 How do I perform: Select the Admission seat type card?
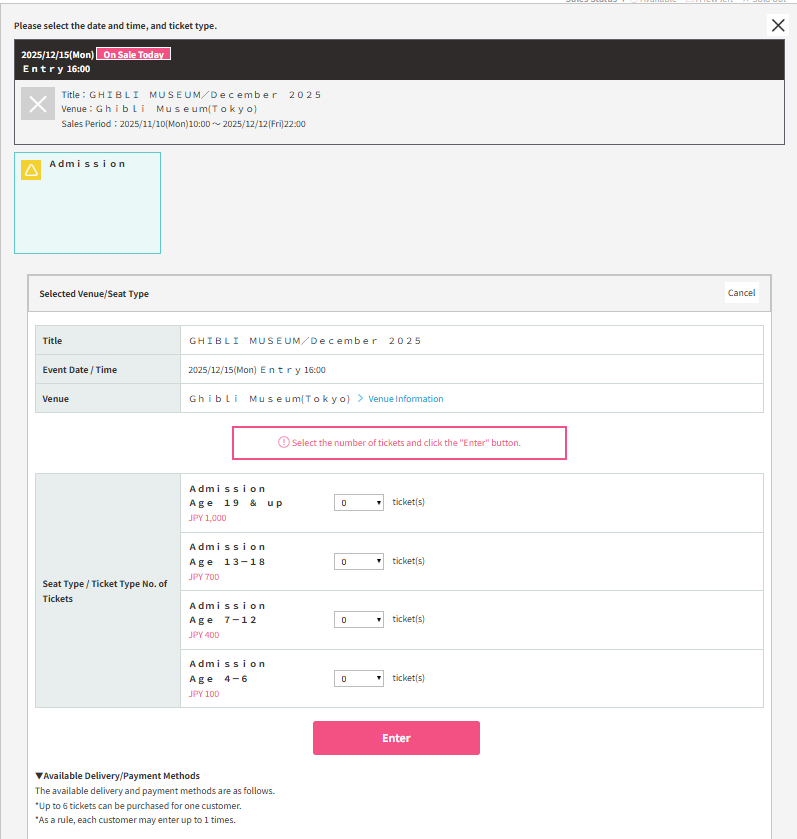point(88,203)
